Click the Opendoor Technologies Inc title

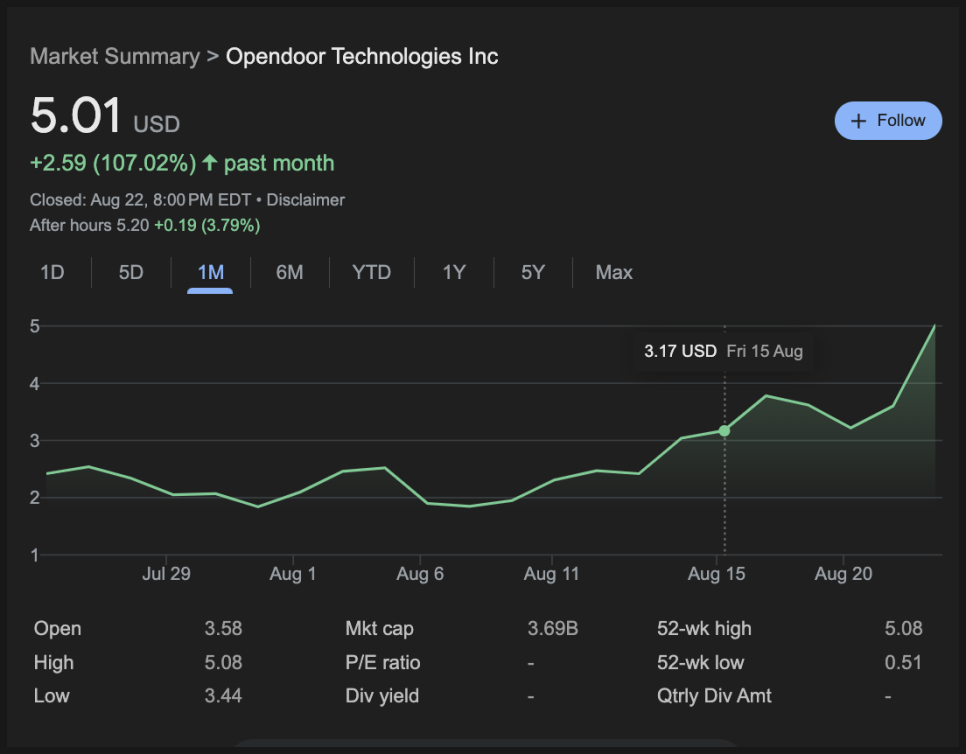tap(362, 57)
